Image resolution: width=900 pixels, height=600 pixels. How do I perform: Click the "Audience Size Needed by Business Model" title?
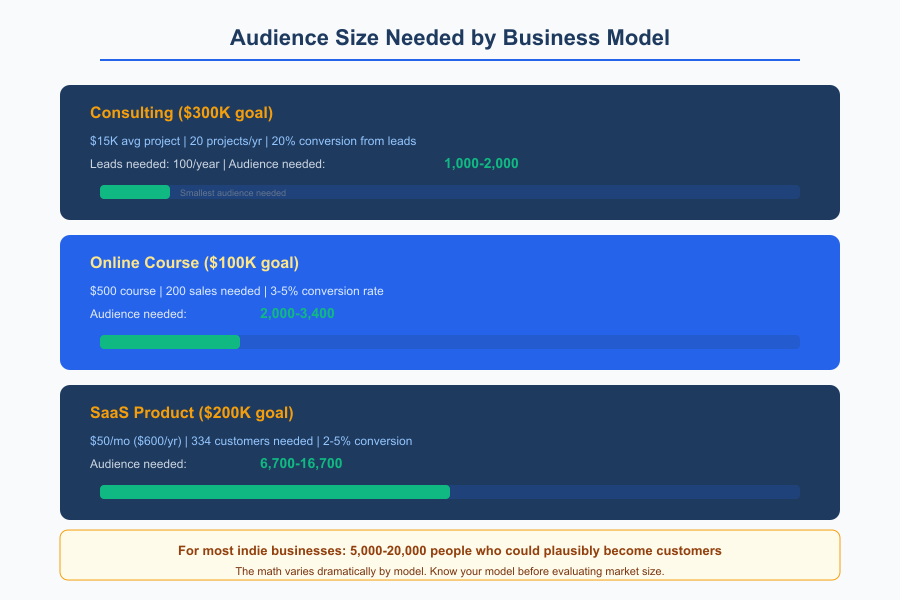tap(449, 38)
